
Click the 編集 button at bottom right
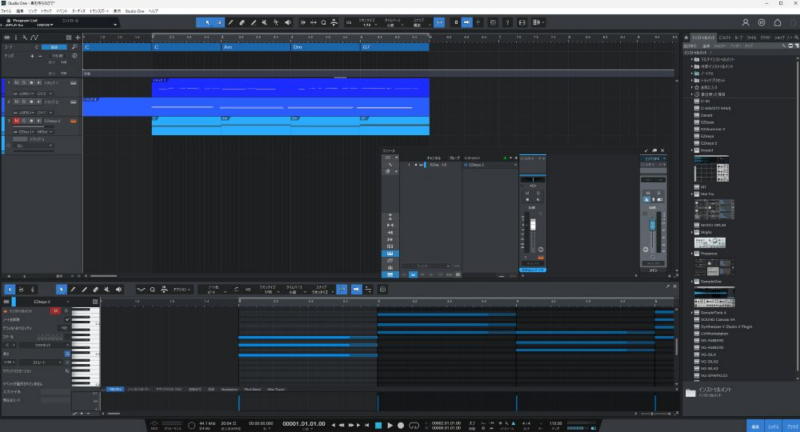756,425
